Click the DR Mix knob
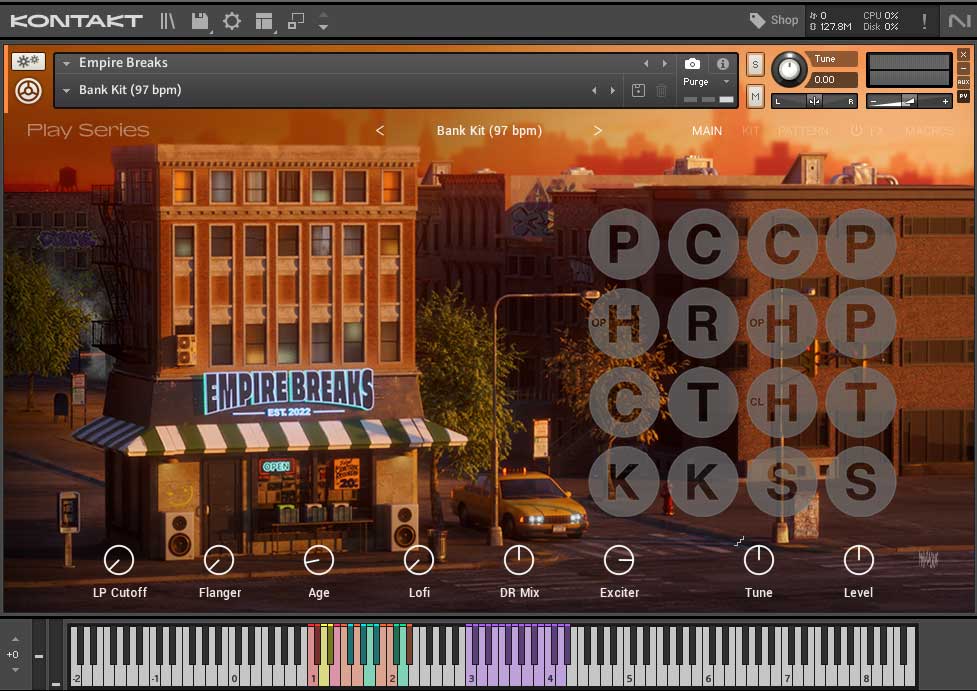Viewport: 977px width, 691px height. click(519, 560)
